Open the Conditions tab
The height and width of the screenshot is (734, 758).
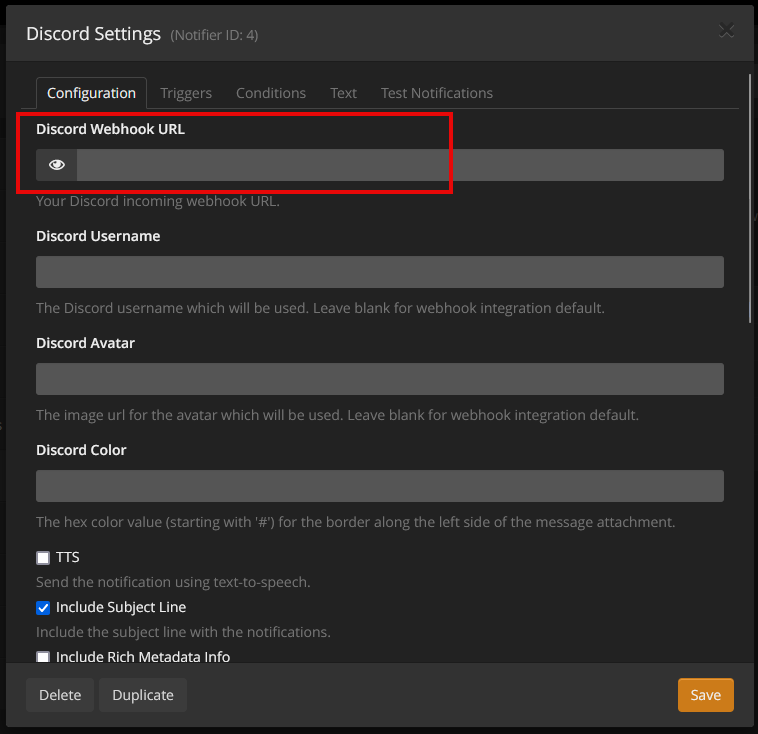point(271,93)
